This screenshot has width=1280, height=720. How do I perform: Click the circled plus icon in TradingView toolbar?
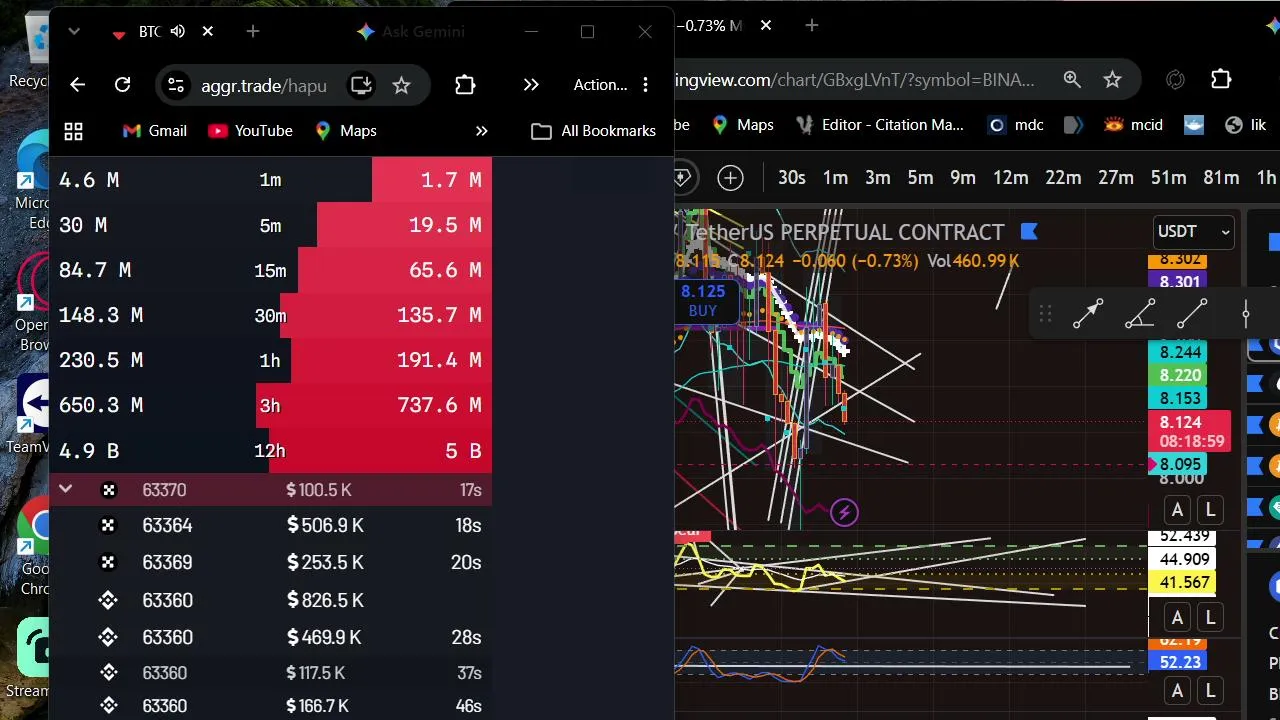pos(731,178)
